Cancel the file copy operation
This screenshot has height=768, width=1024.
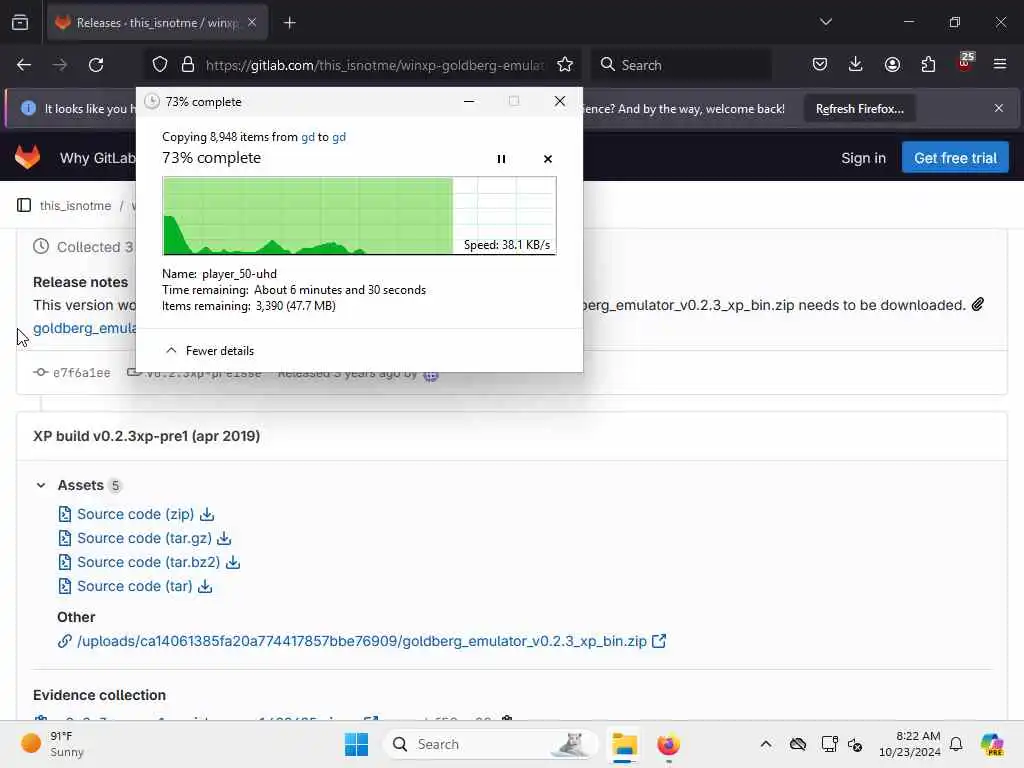pos(548,159)
